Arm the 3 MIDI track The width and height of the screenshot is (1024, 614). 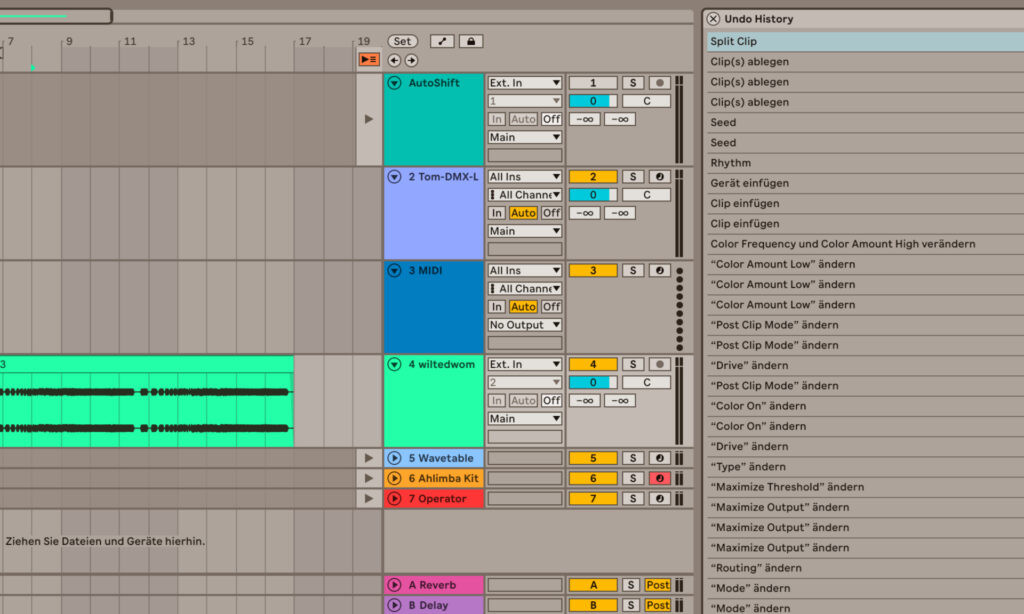click(660, 270)
